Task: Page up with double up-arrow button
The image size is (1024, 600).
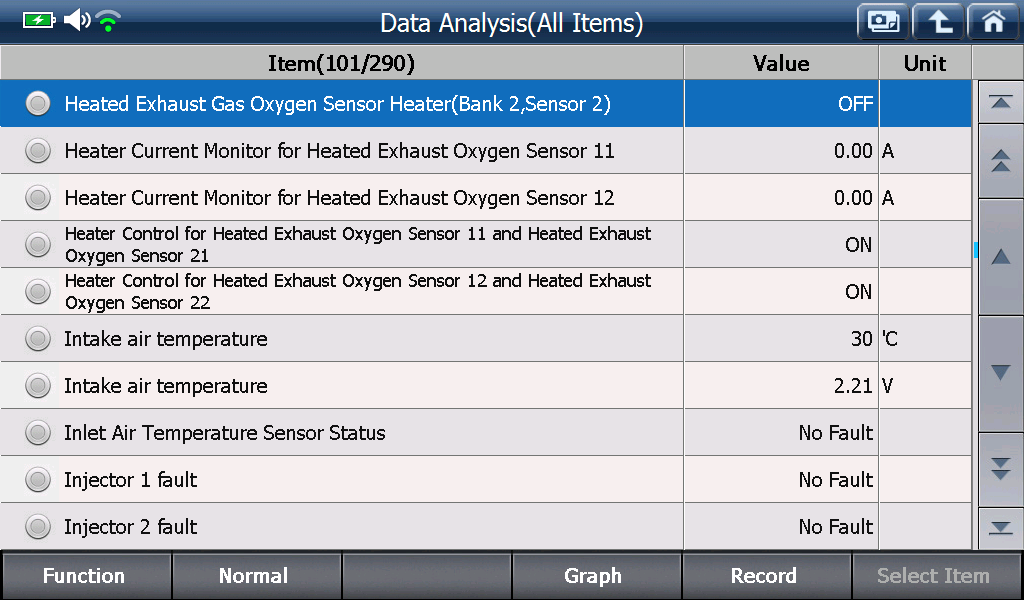Action: [x=1000, y=161]
